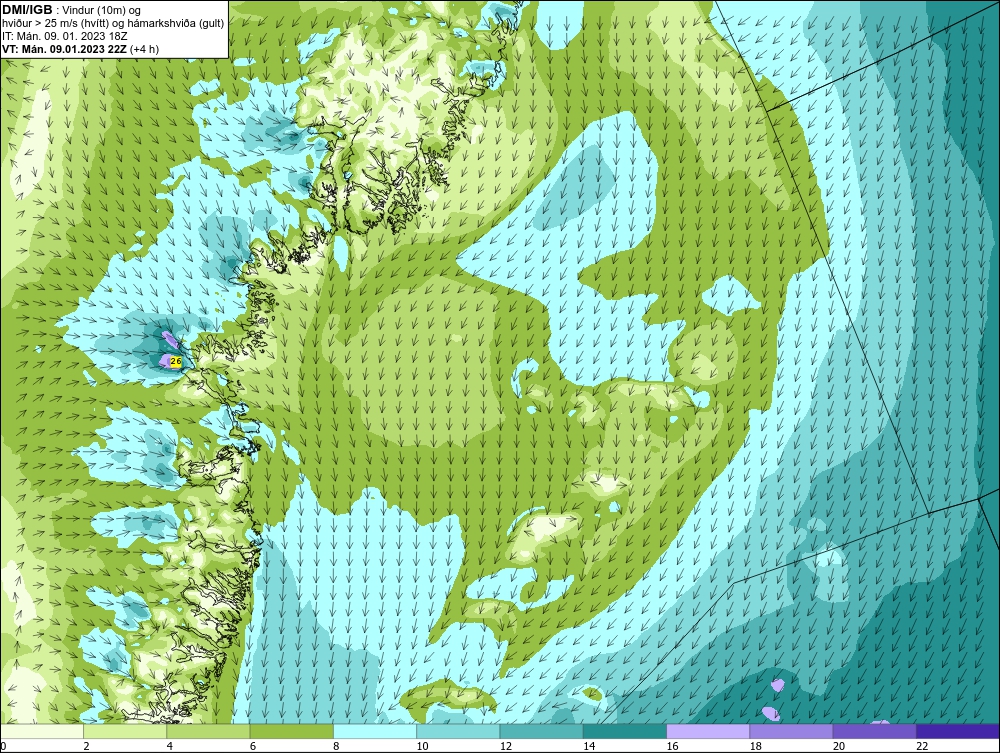Select the 2–4 m/s light green swatch
Image resolution: width=1000 pixels, height=753 pixels.
point(125,731)
